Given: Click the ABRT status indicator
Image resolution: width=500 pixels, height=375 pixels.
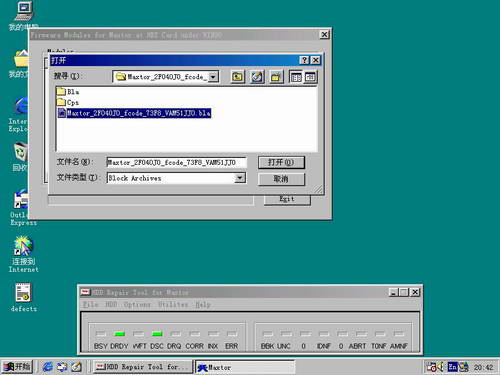Looking at the screenshot, I should click(361, 334).
